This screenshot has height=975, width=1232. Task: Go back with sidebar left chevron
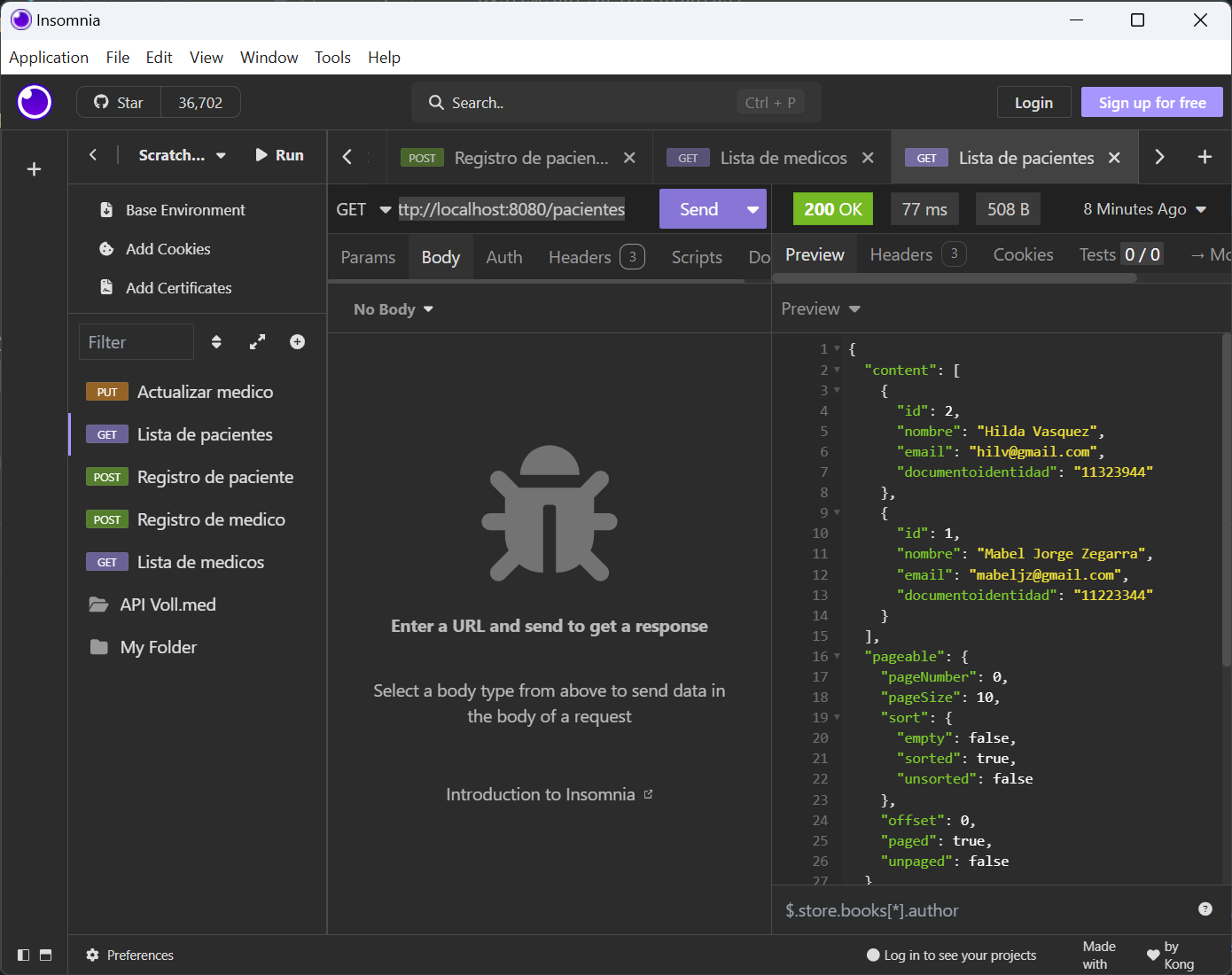pyautogui.click(x=93, y=155)
